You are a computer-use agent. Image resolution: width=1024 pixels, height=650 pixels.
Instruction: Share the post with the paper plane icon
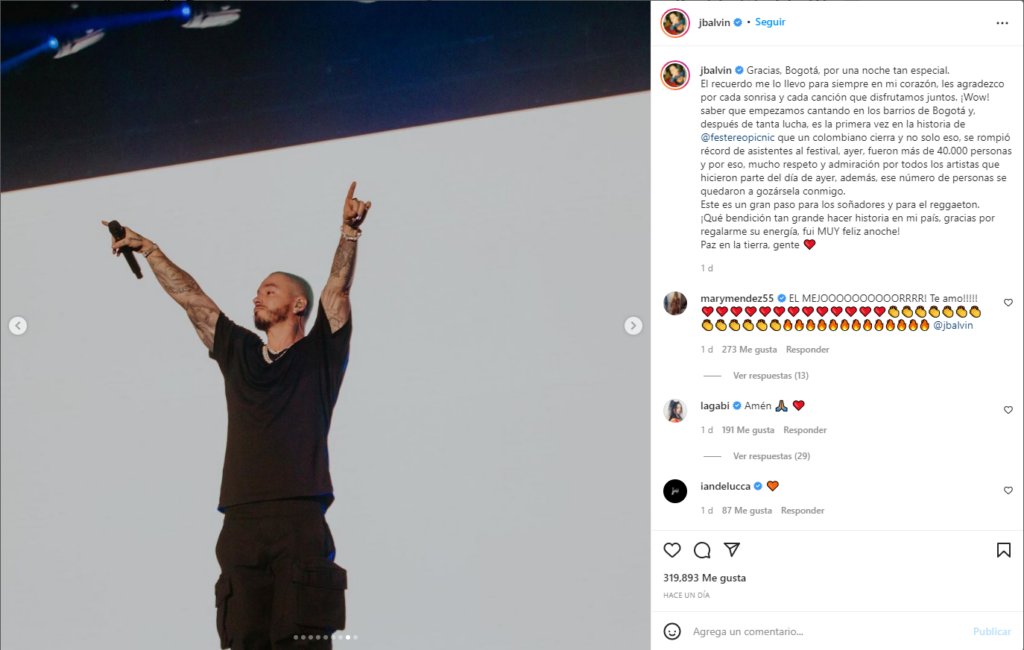(732, 549)
